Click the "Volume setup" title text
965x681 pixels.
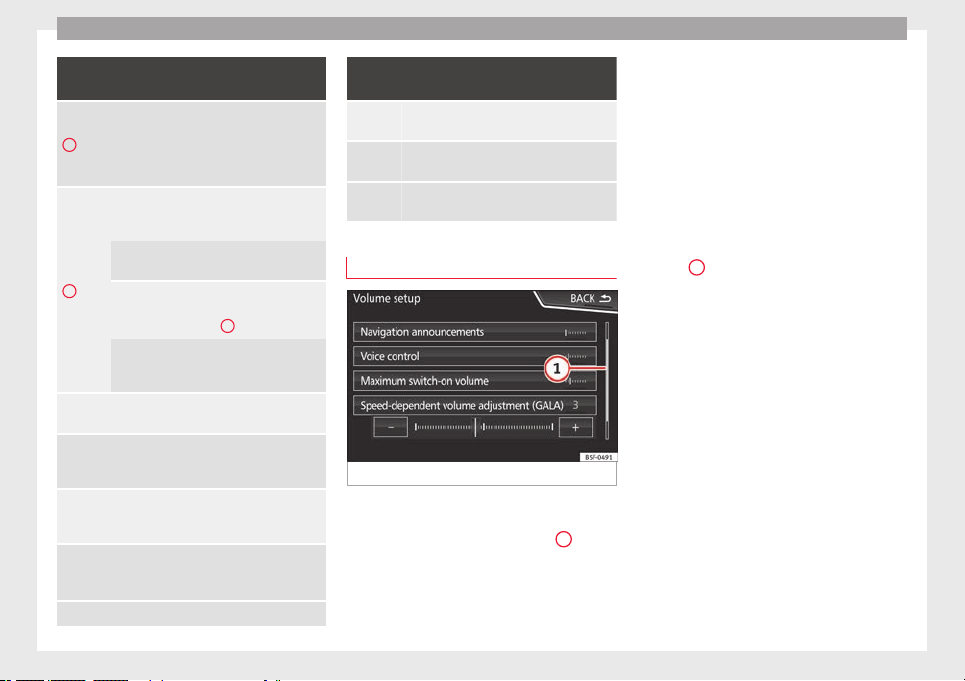point(386,298)
